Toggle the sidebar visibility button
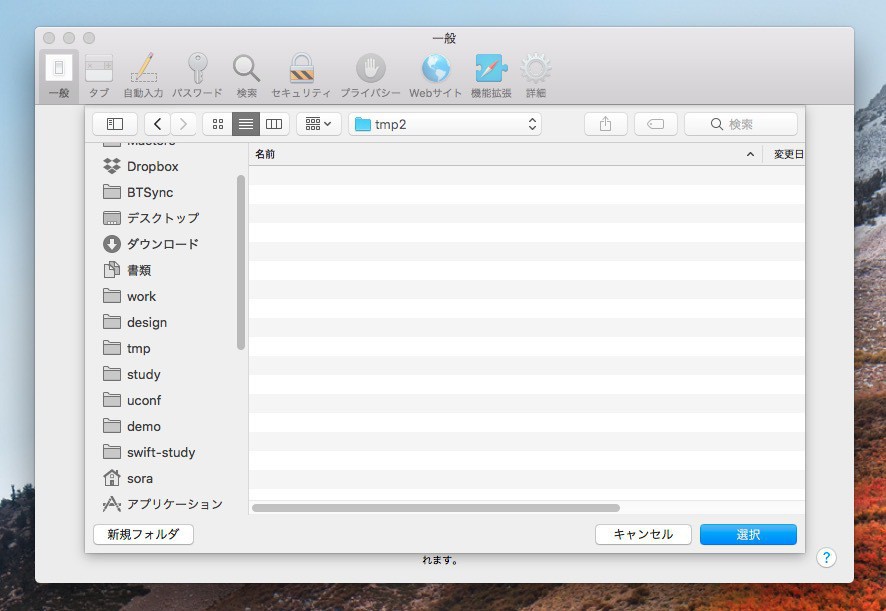 (x=115, y=124)
